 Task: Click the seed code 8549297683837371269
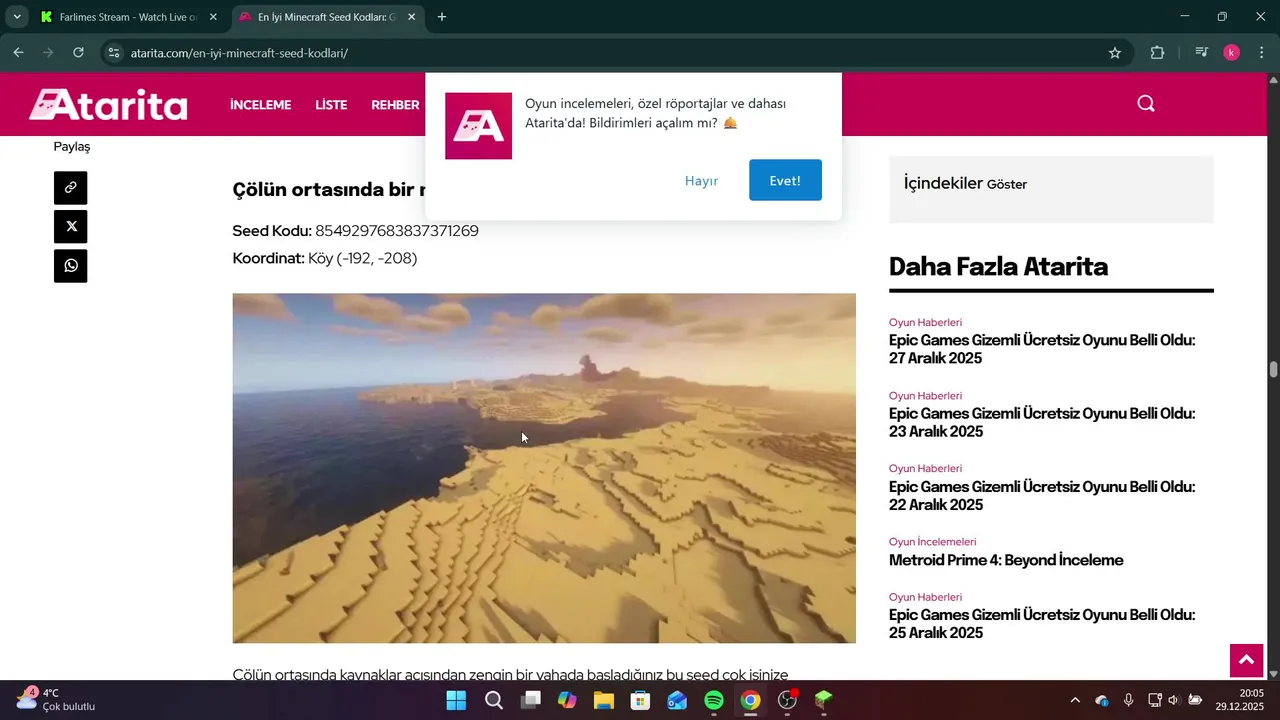click(397, 231)
